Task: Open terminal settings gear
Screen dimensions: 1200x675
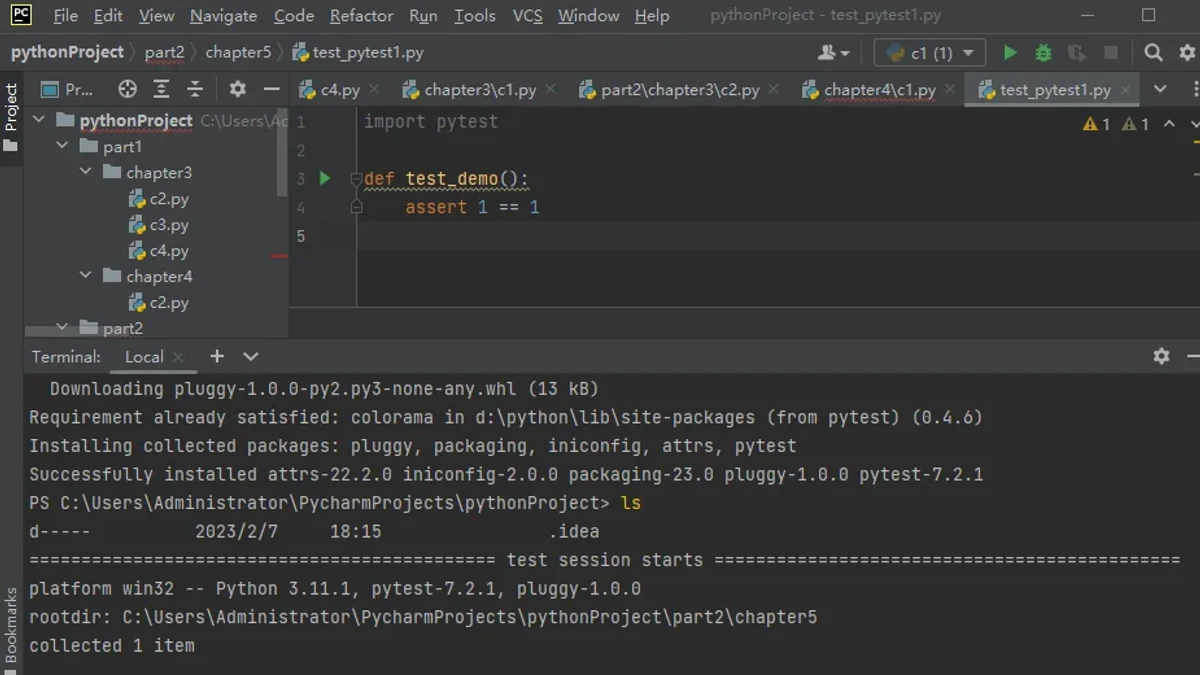Action: pos(1161,356)
